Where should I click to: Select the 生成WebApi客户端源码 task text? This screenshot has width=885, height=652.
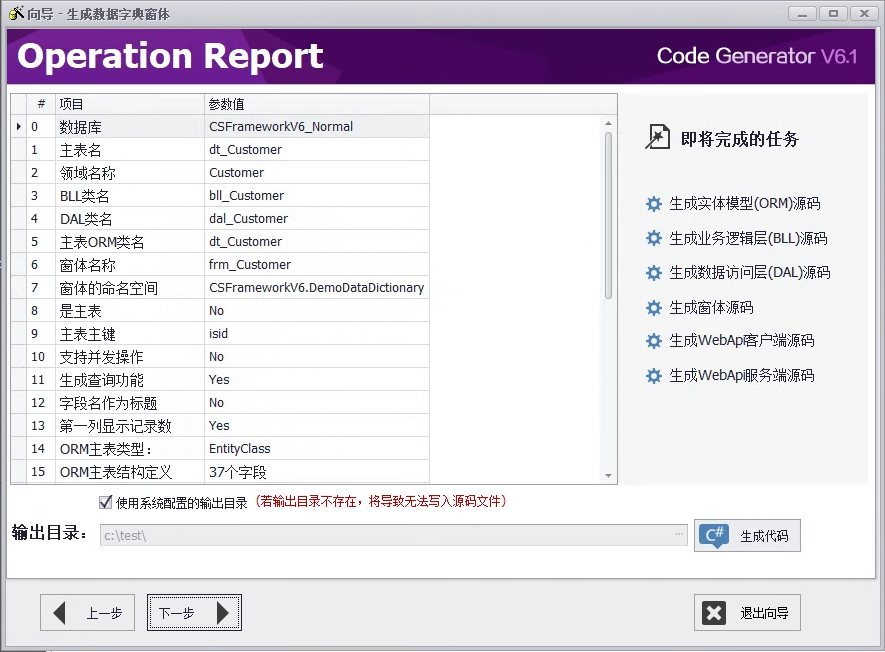742,340
